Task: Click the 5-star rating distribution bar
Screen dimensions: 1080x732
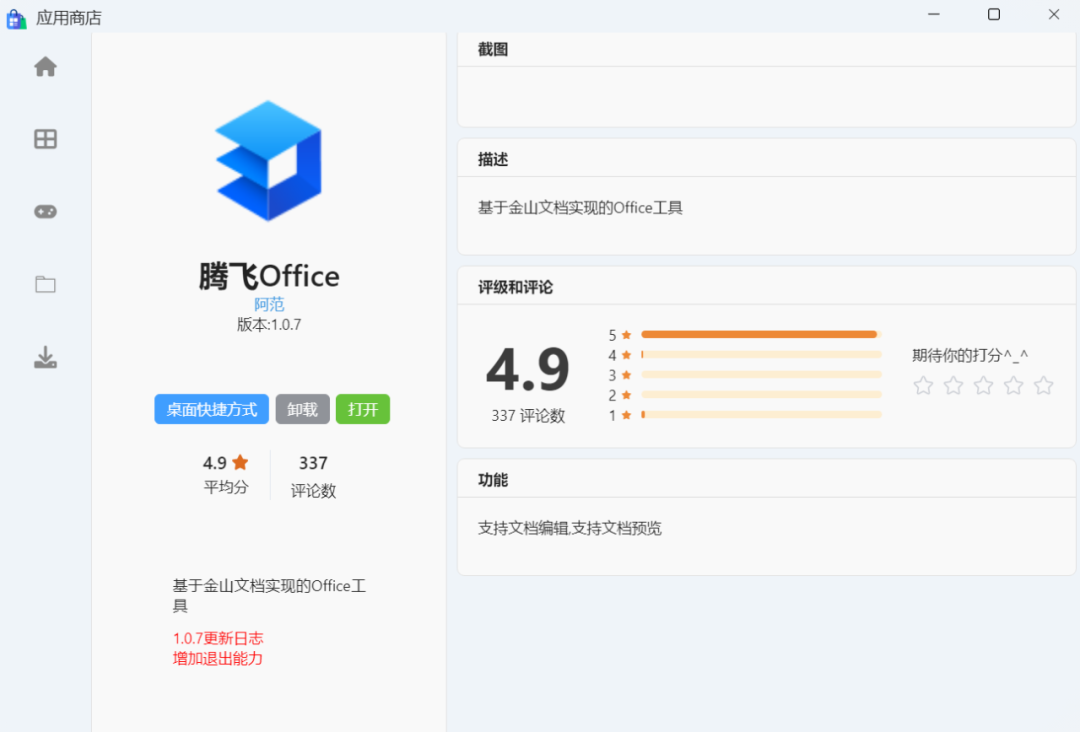Action: pyautogui.click(x=759, y=334)
